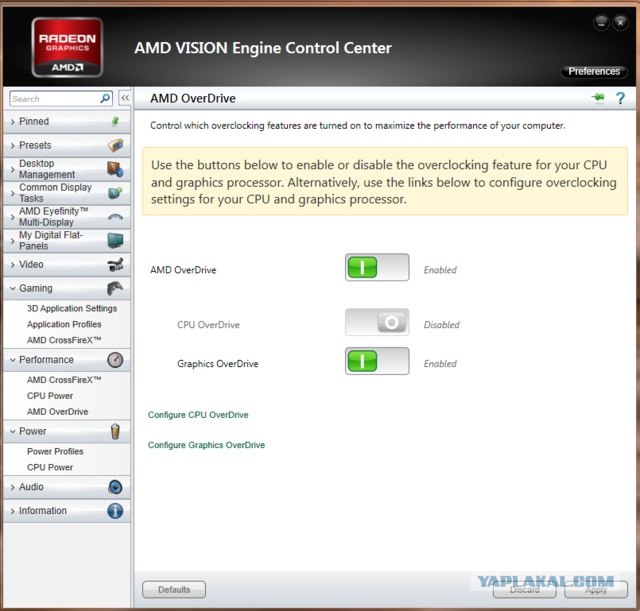Click the Discard button
This screenshot has width=640, height=611.
tap(524, 590)
